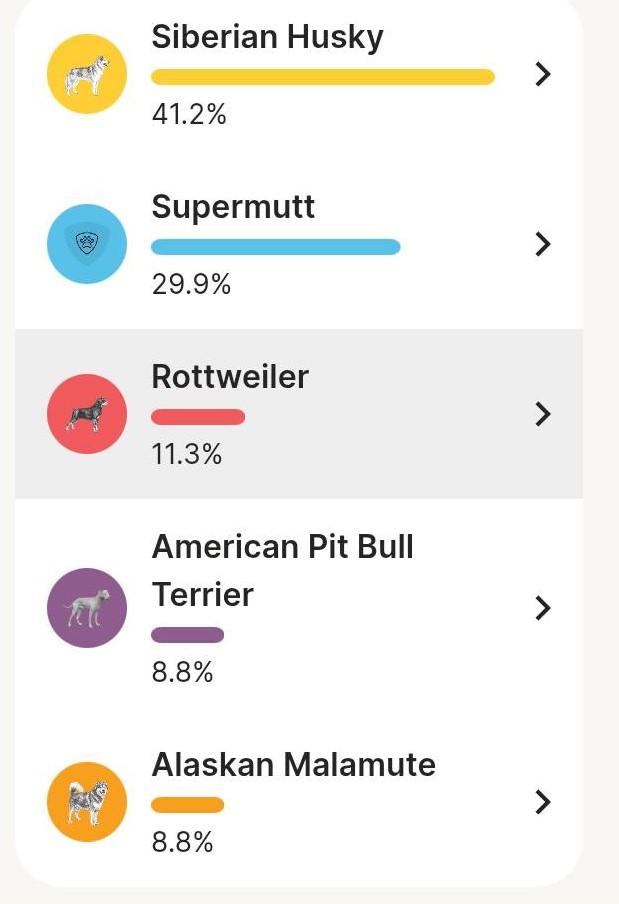Viewport: 619px width, 904px height.
Task: Click the 29.9% Supermutt value
Action: [x=191, y=285]
